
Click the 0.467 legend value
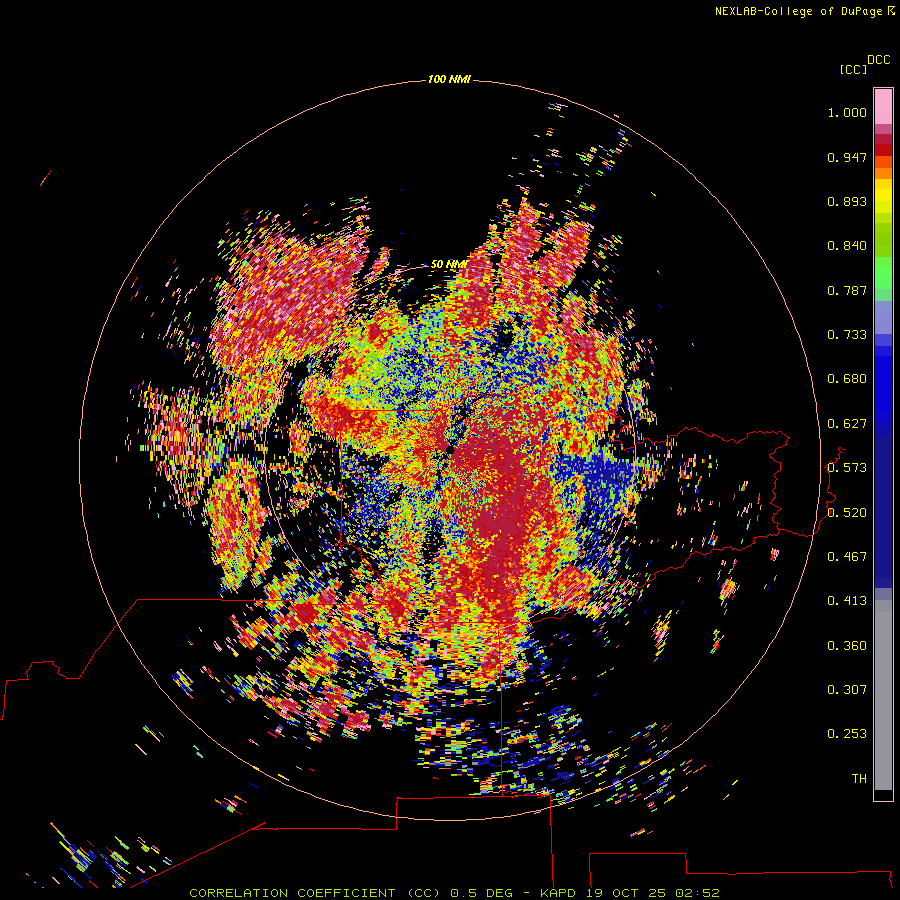(847, 557)
